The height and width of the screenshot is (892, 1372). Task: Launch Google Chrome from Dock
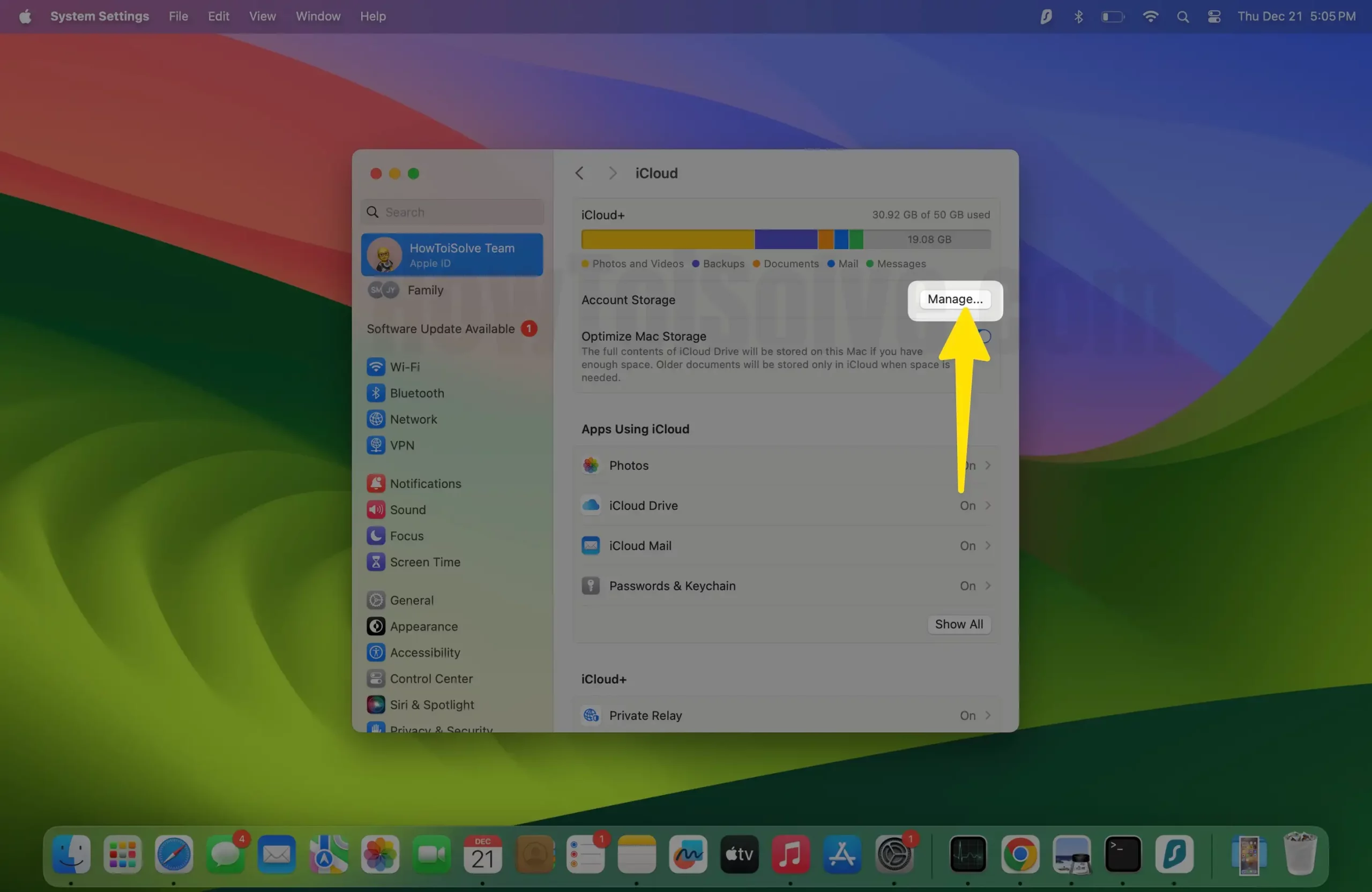coord(1020,854)
